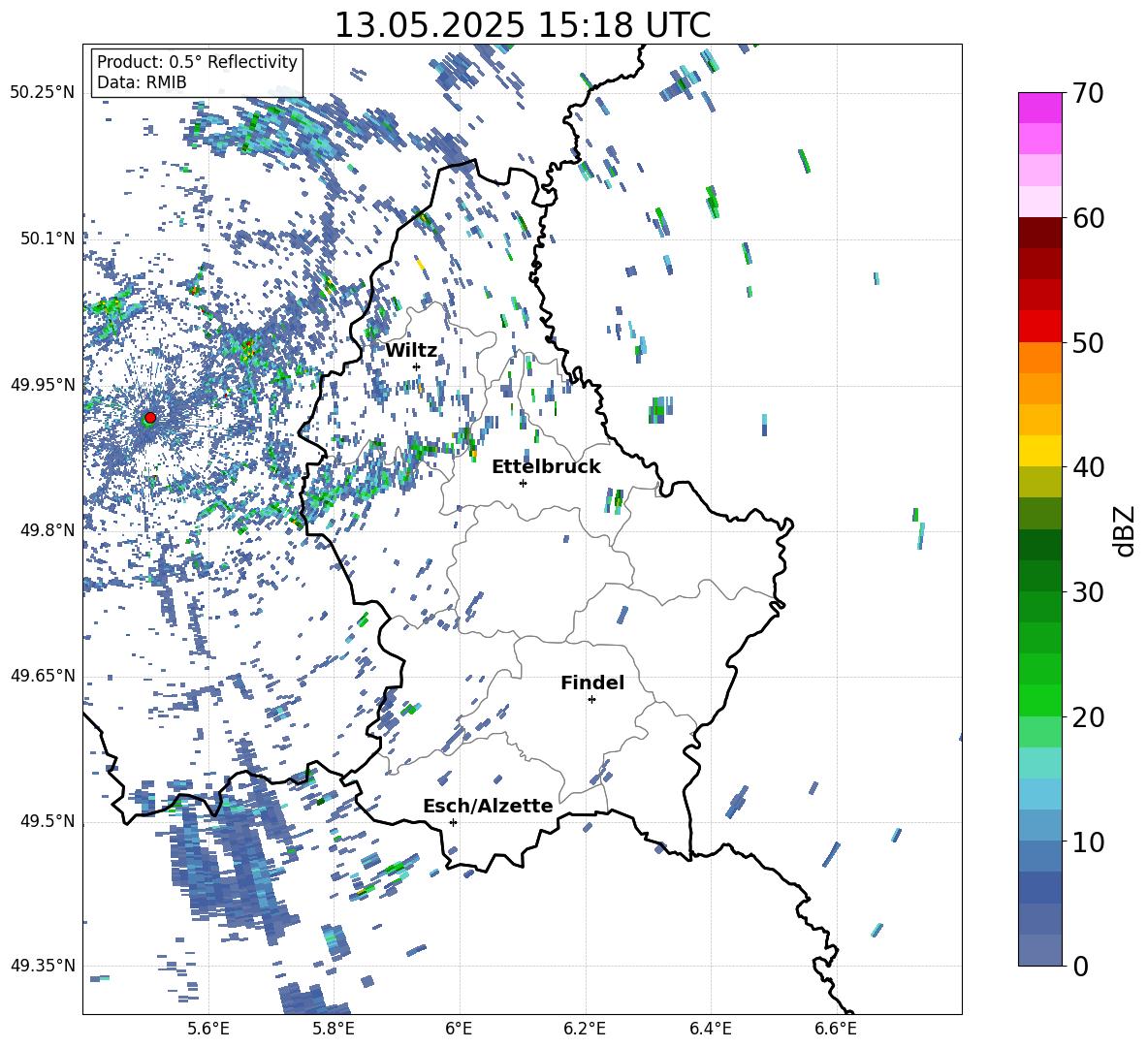Click the 50.1°N latitude label
The width and height of the screenshot is (1148, 1048).
[x=47, y=238]
